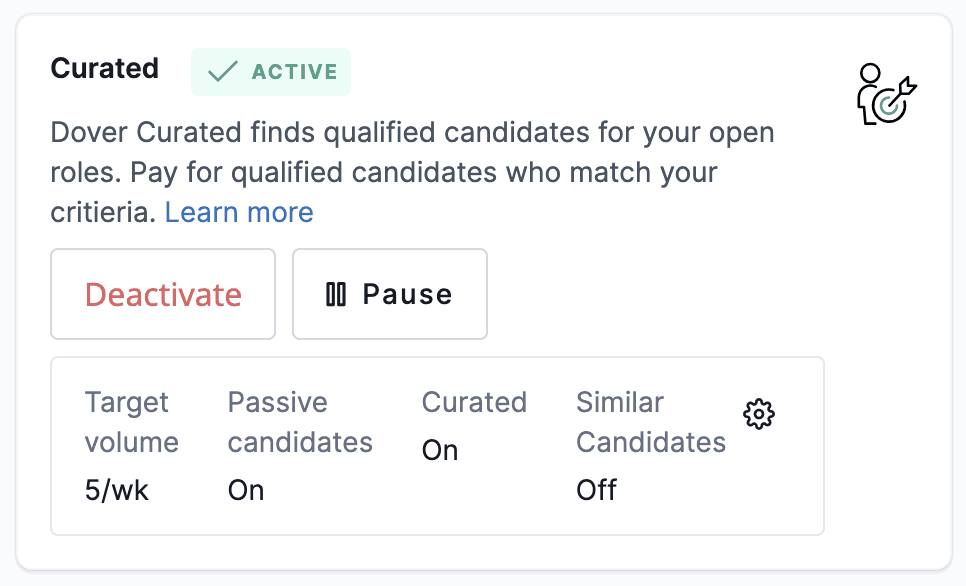Click the On value under Curated setting
The image size is (966, 586).
[x=440, y=450]
